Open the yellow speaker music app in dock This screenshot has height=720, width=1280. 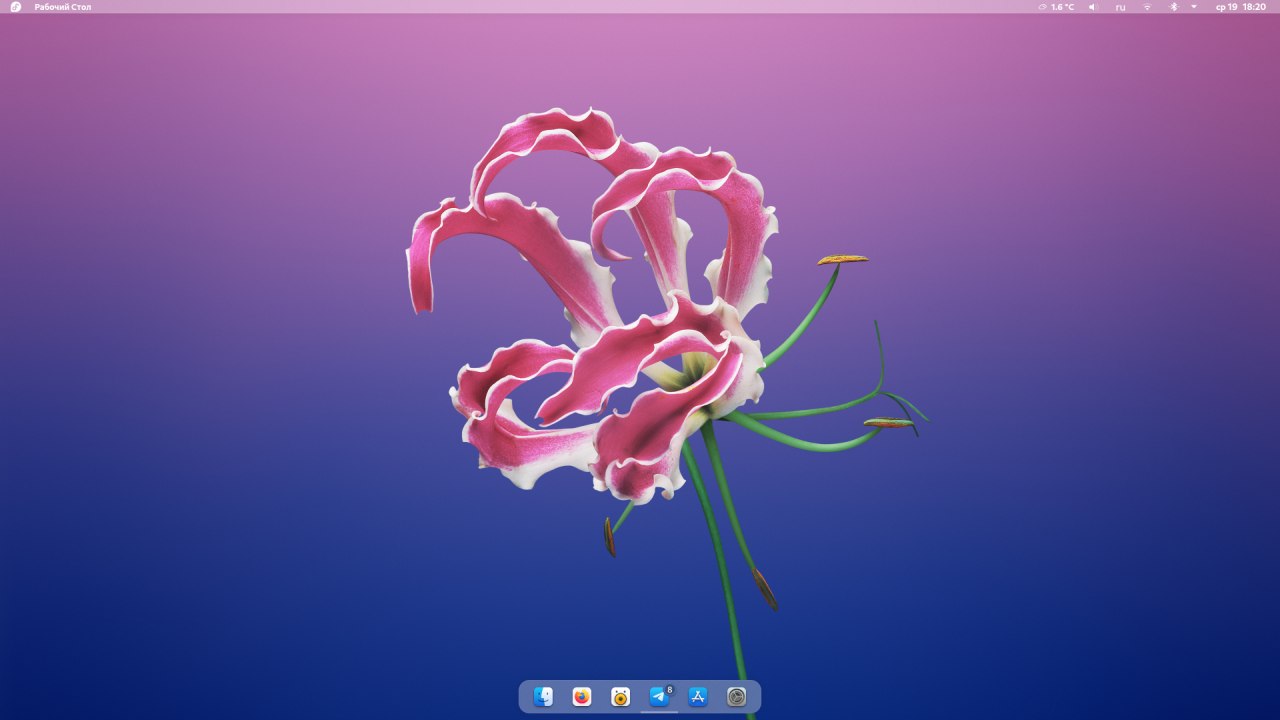[x=620, y=697]
